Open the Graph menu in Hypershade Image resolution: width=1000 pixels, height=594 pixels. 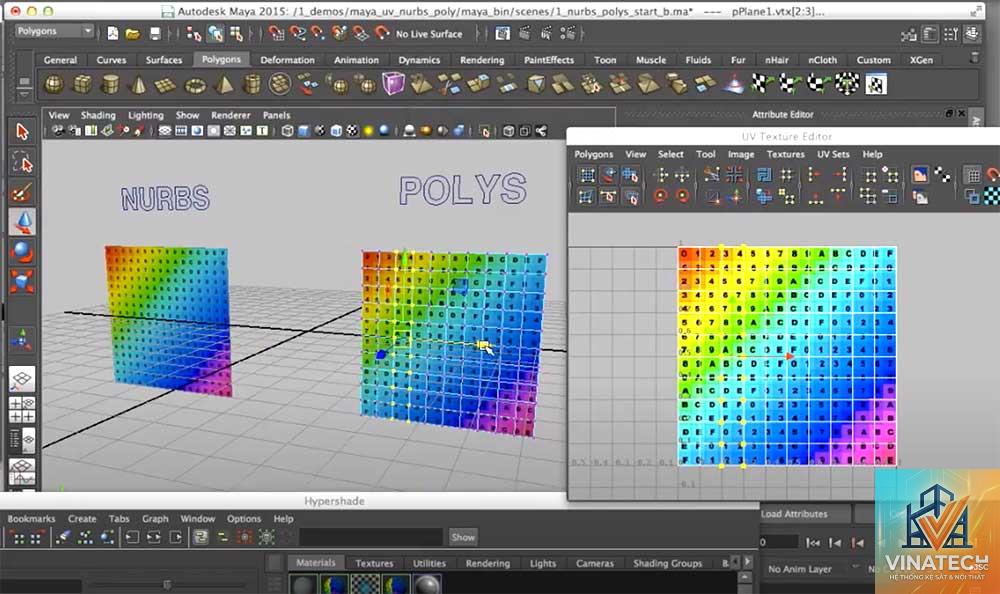pos(155,519)
